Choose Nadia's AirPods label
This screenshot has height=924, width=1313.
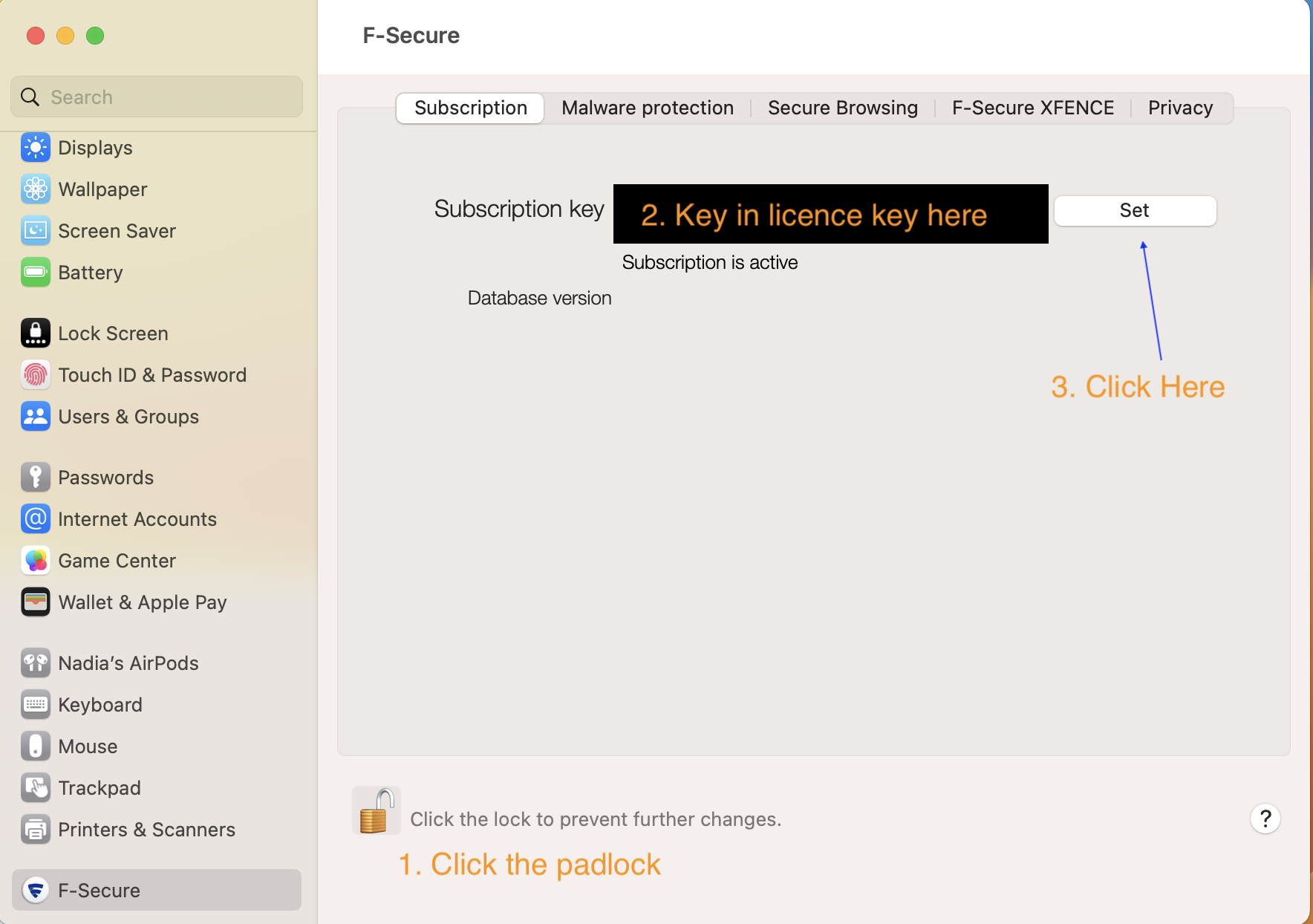click(x=128, y=663)
